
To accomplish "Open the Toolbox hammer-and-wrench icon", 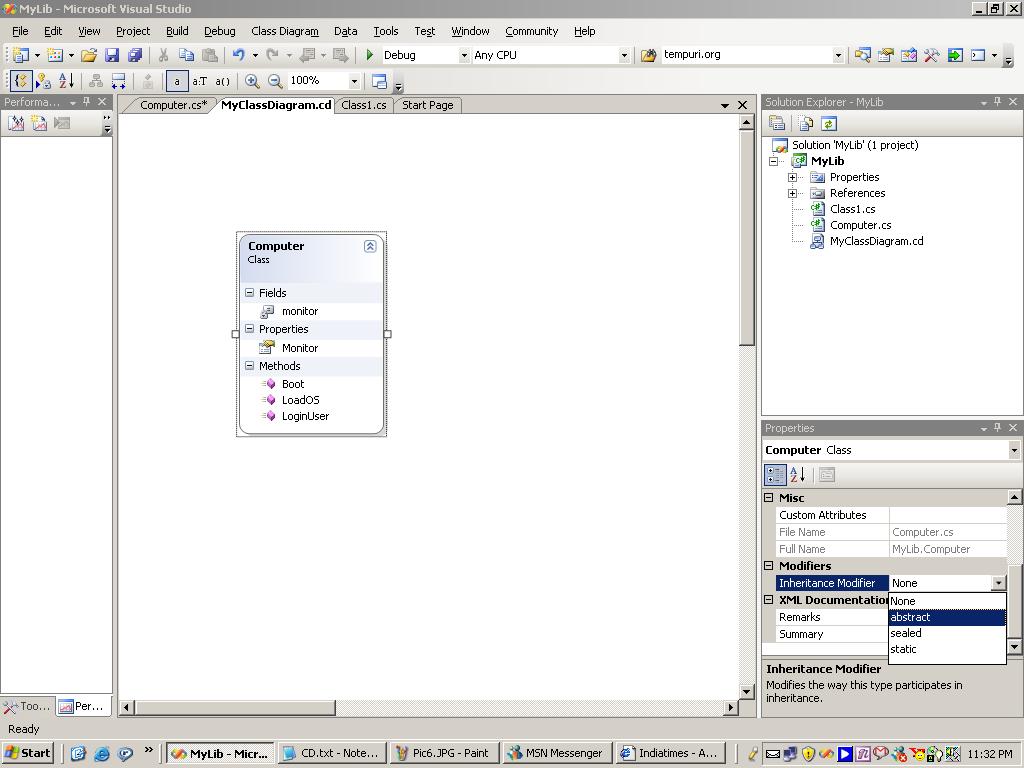I will pos(931,56).
